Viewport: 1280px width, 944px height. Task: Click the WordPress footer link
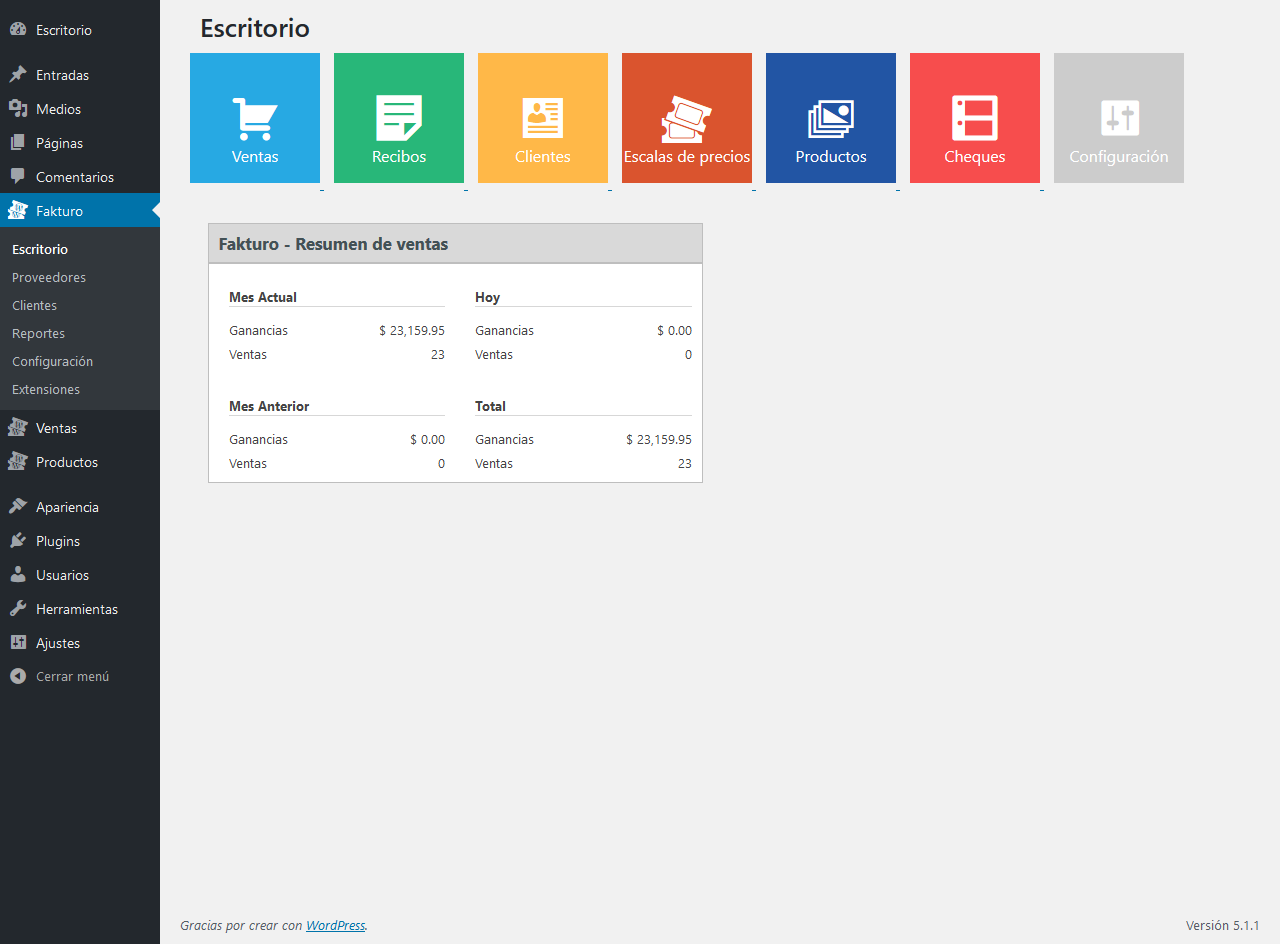pyautogui.click(x=335, y=925)
